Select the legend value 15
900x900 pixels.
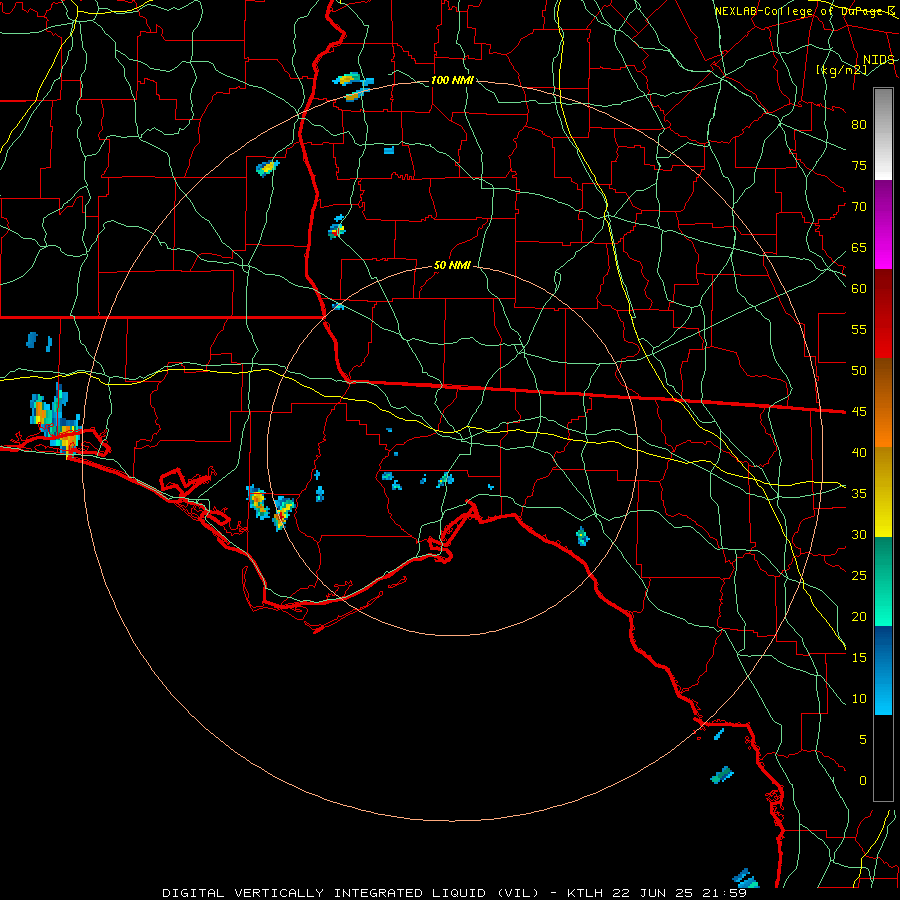[x=859, y=658]
